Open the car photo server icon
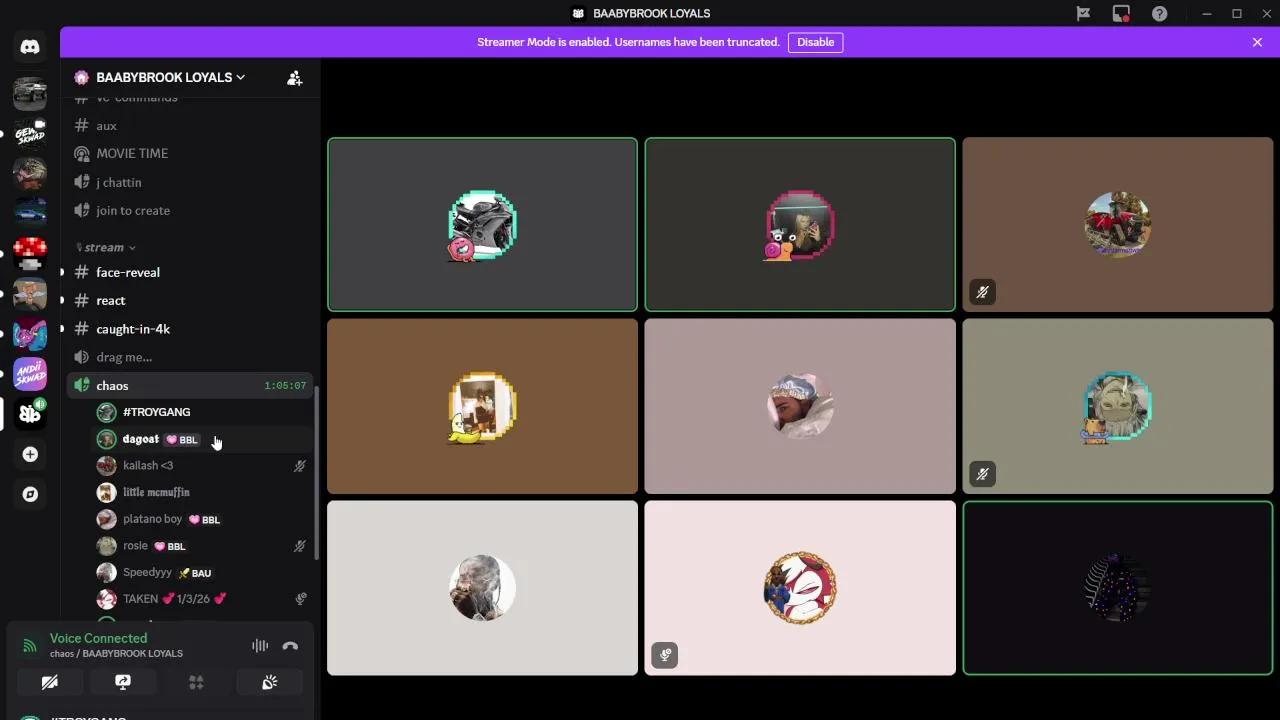The height and width of the screenshot is (720, 1280). click(30, 94)
